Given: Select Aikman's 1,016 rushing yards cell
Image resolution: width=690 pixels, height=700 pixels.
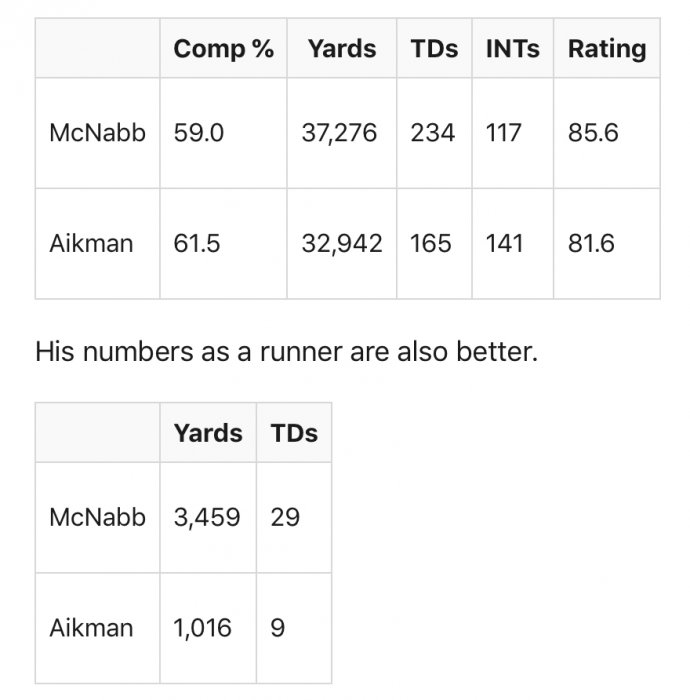Looking at the screenshot, I should click(208, 628).
